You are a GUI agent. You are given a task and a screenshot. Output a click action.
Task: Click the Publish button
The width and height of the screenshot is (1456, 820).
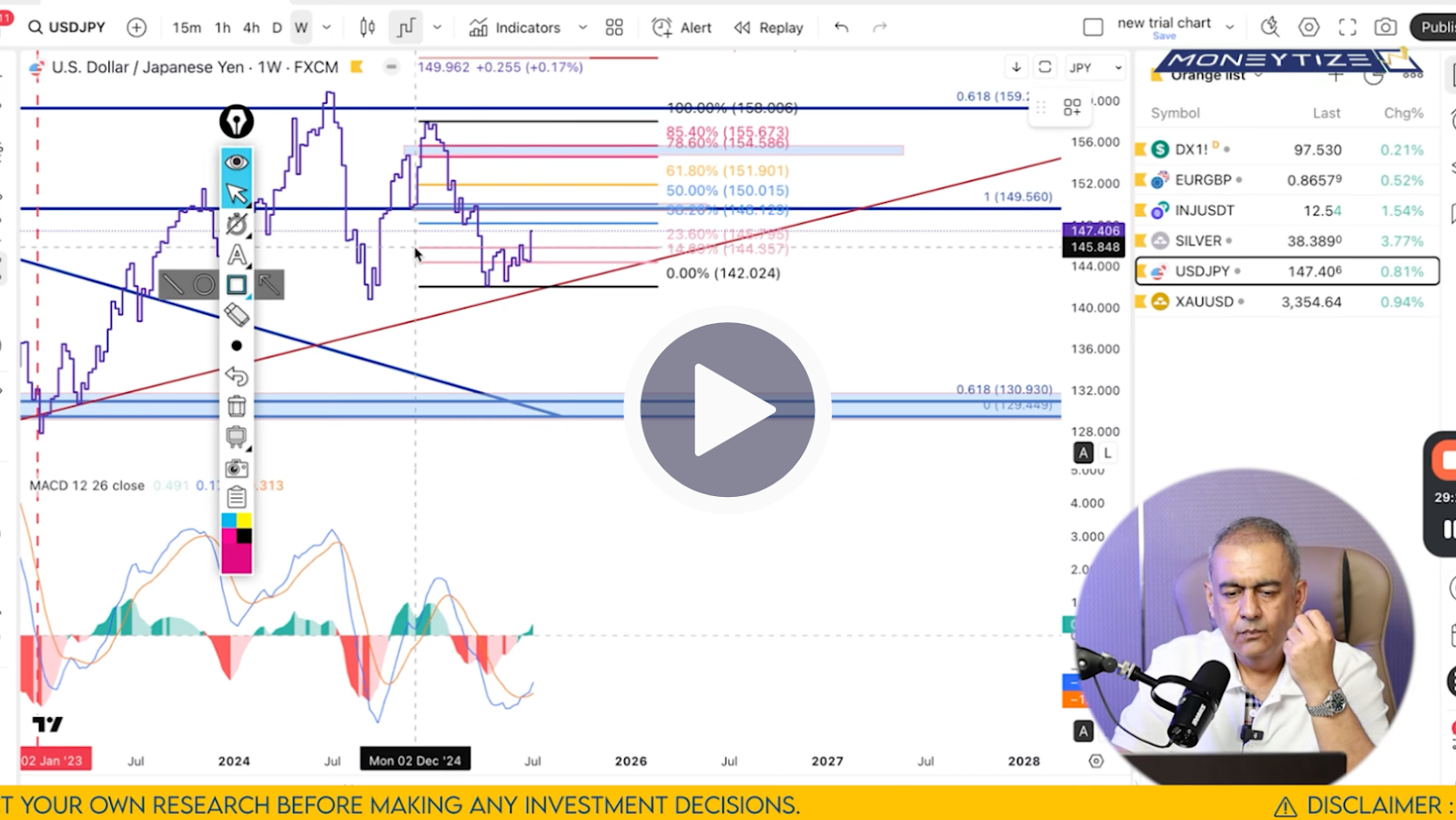tap(1434, 27)
